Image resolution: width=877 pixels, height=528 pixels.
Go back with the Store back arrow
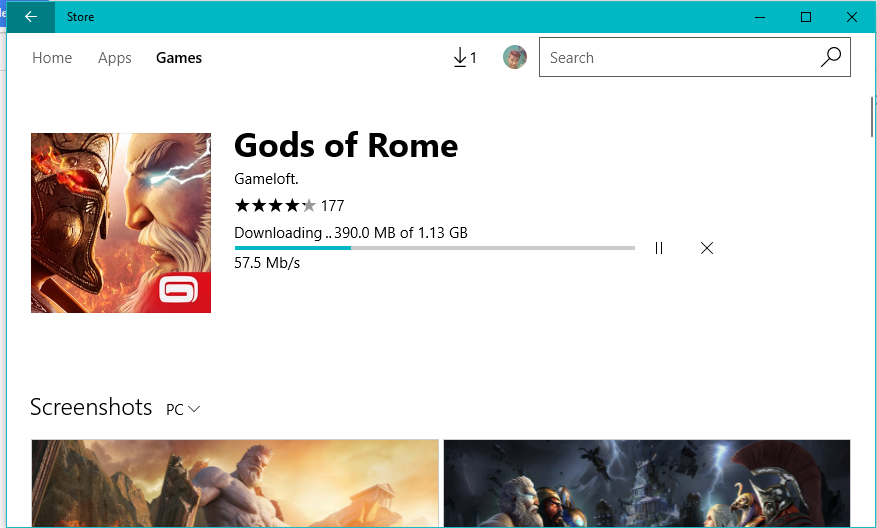[x=31, y=17]
